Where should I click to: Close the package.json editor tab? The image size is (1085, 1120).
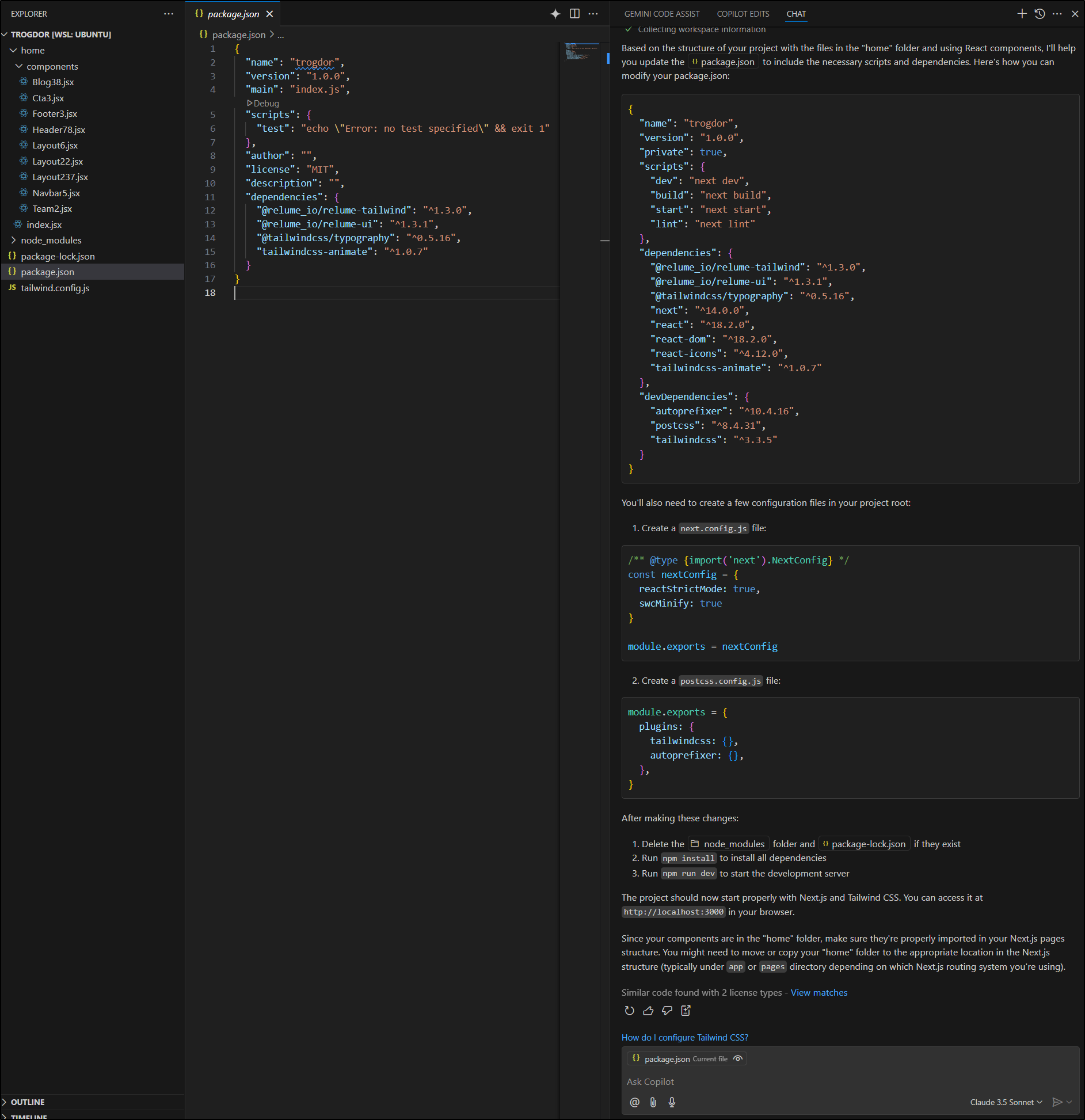[x=269, y=14]
